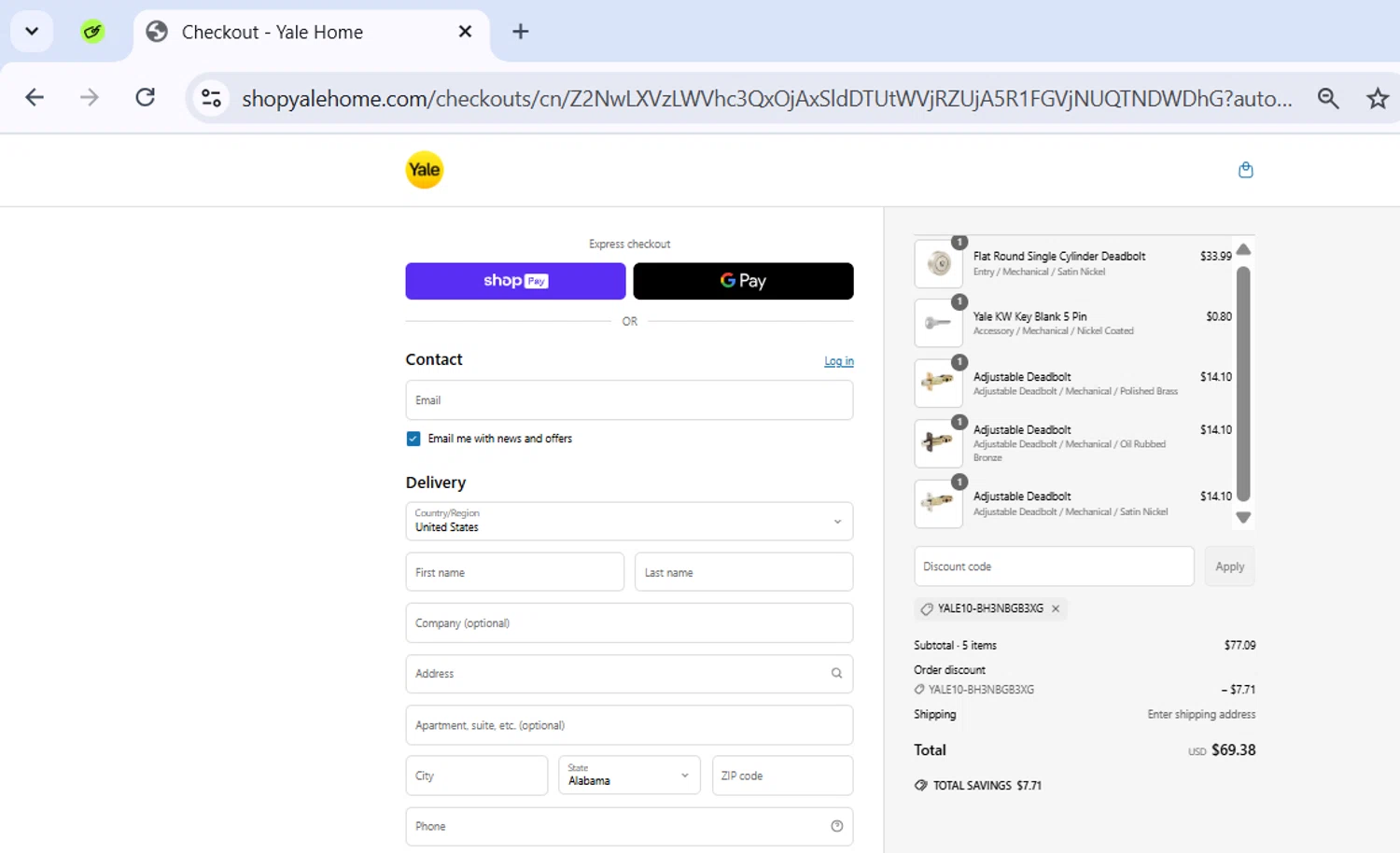The height and width of the screenshot is (853, 1400).
Task: Focus the Last name field
Action: [744, 572]
